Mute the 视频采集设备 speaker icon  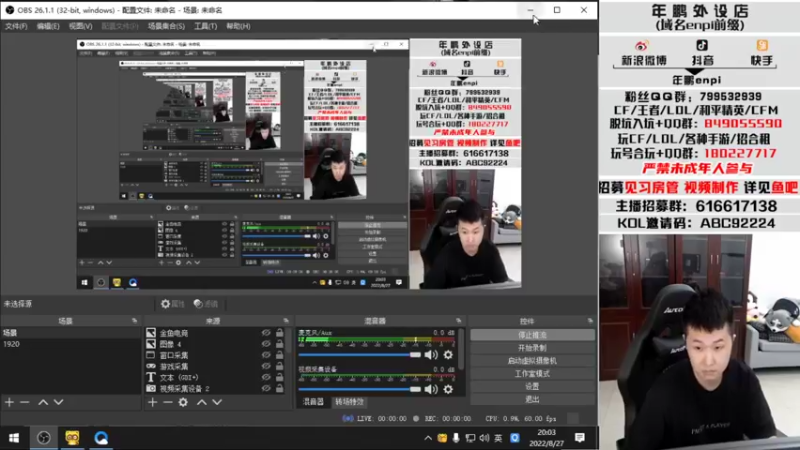tap(431, 389)
